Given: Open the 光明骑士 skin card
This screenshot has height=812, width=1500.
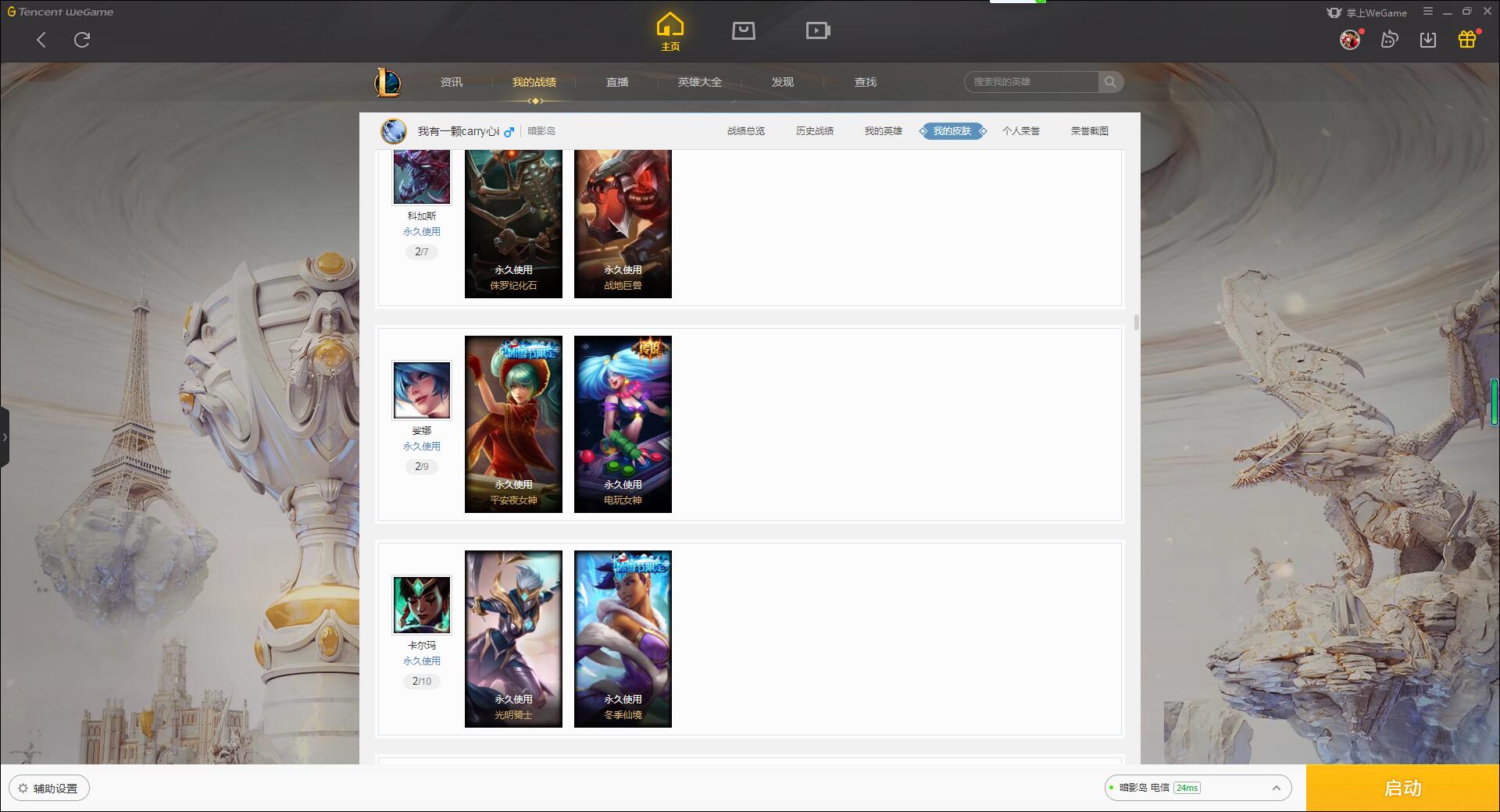Looking at the screenshot, I should click(x=513, y=639).
